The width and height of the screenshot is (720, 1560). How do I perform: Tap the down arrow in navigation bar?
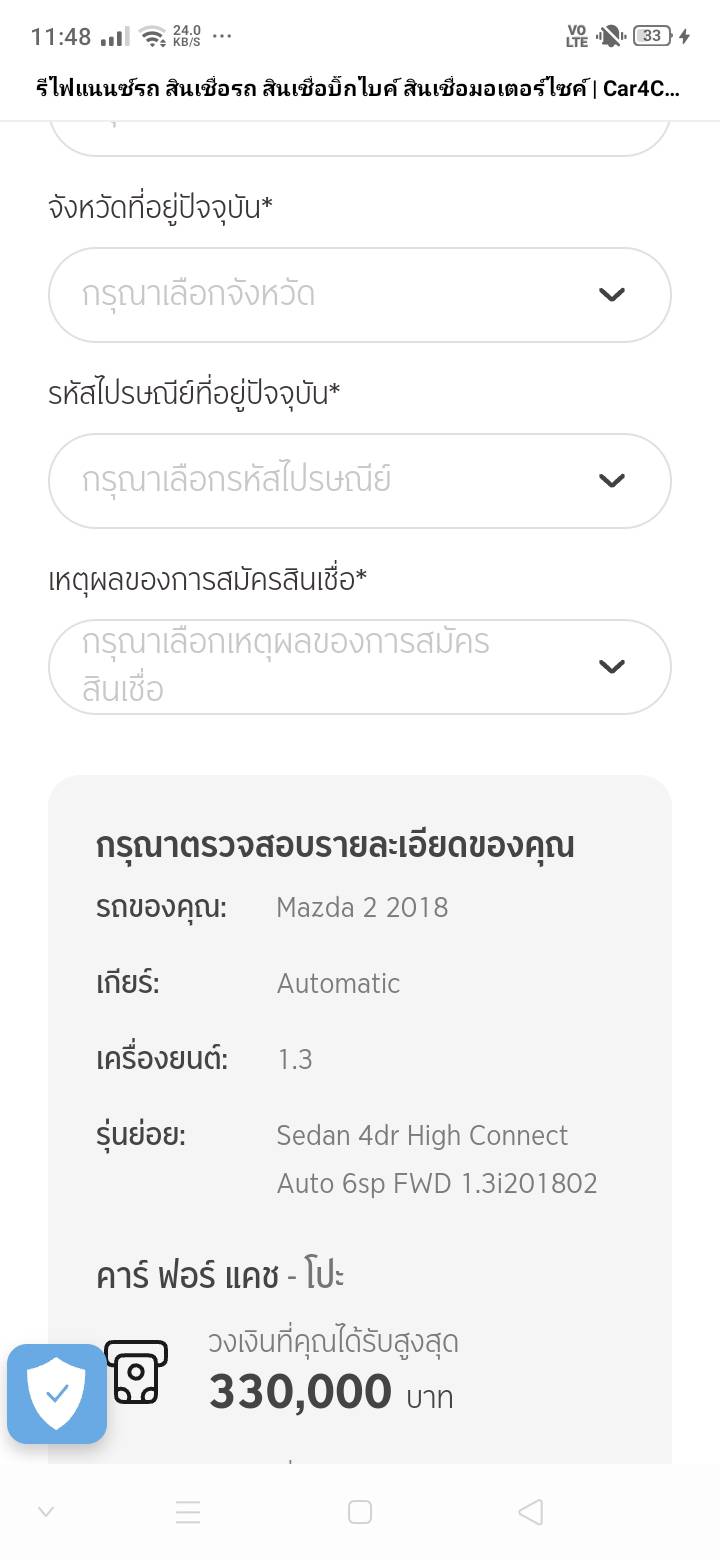coord(46,1512)
